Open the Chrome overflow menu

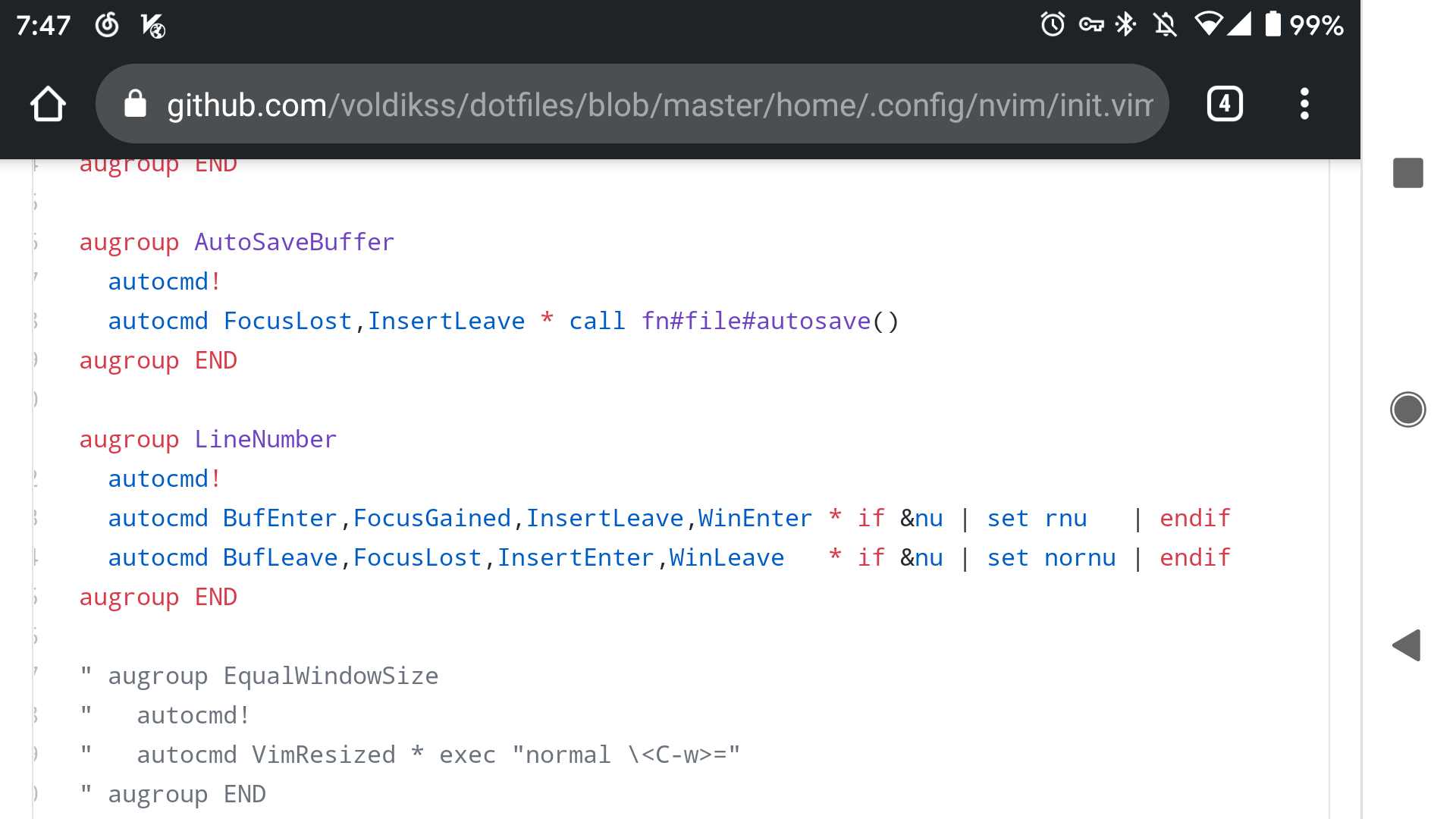(1304, 104)
